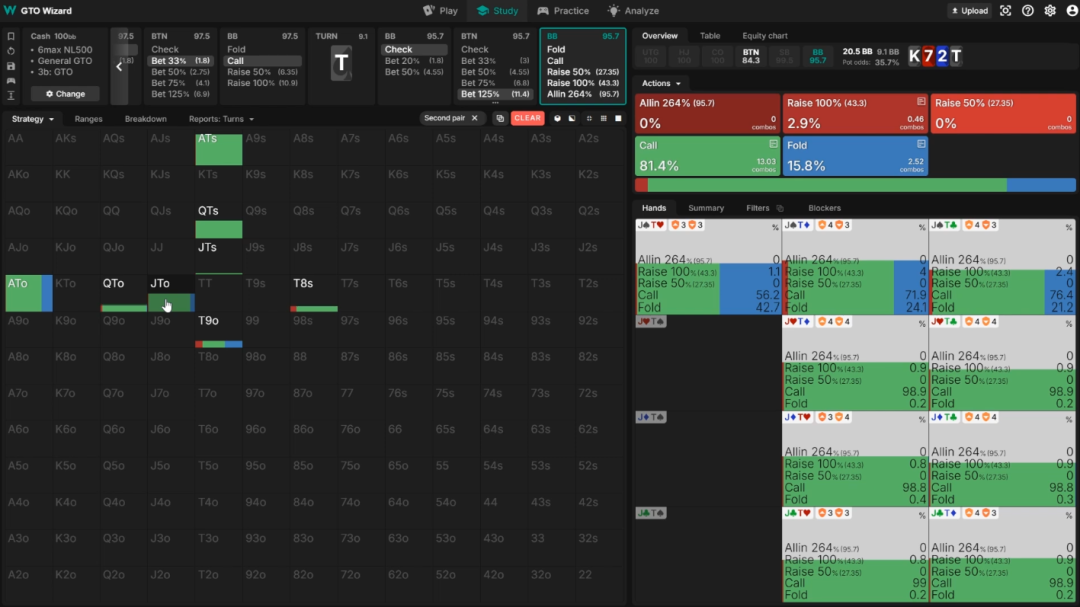This screenshot has height=607, width=1080.
Task: Click the detail icon on Raise 100% card
Action: tap(921, 102)
